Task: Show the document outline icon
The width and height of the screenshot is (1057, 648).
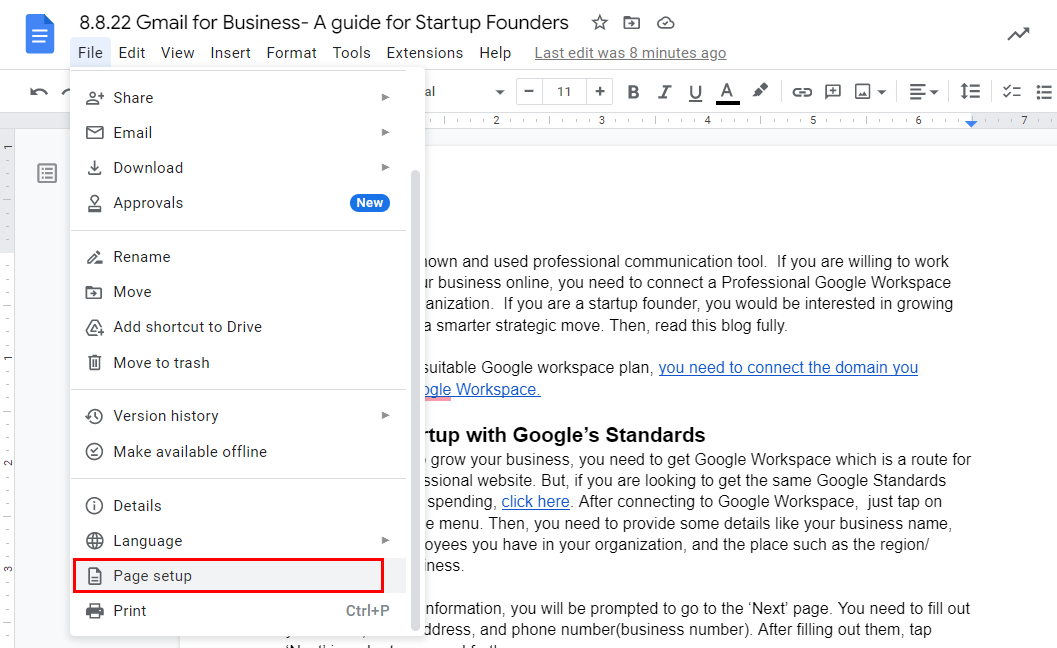Action: (47, 173)
